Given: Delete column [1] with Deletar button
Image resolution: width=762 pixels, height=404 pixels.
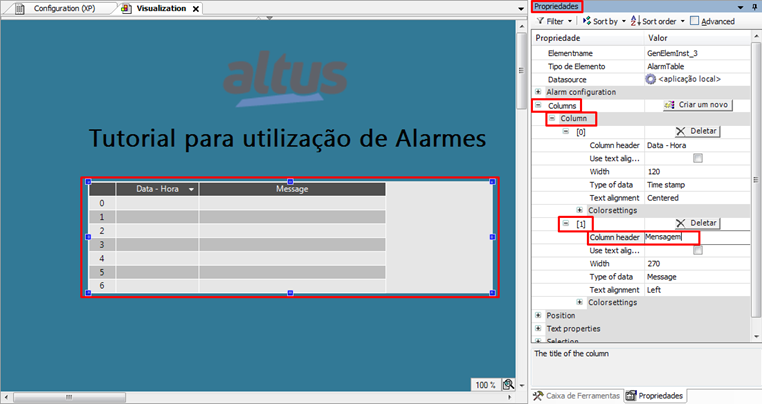Looking at the screenshot, I should pos(697,223).
